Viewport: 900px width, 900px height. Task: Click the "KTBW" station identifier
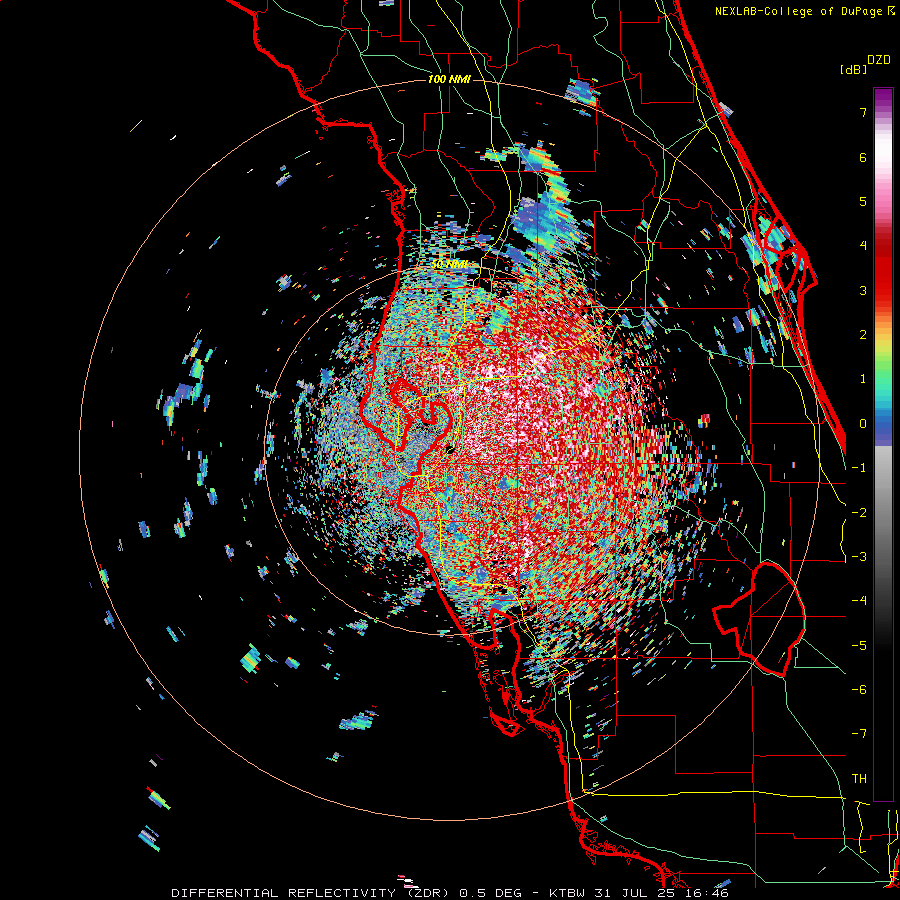pos(567,893)
